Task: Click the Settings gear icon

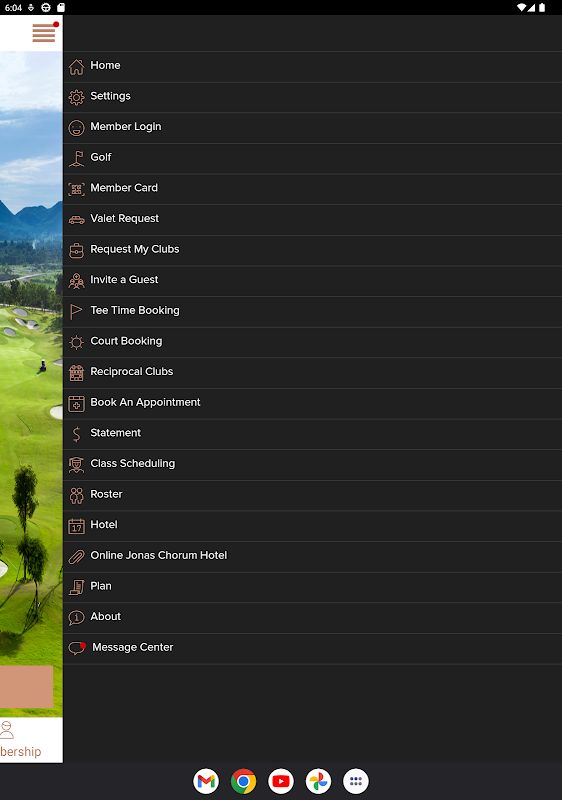Action: click(x=76, y=97)
